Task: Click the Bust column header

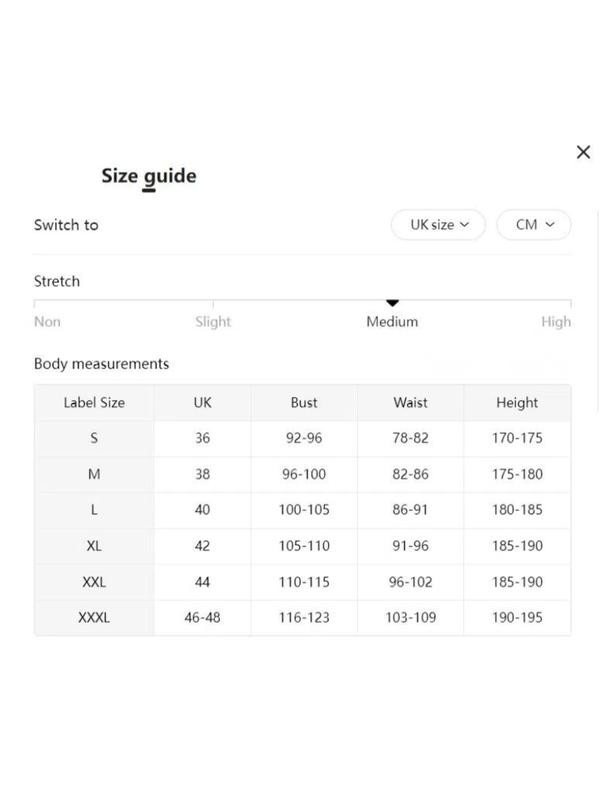Action: (304, 403)
